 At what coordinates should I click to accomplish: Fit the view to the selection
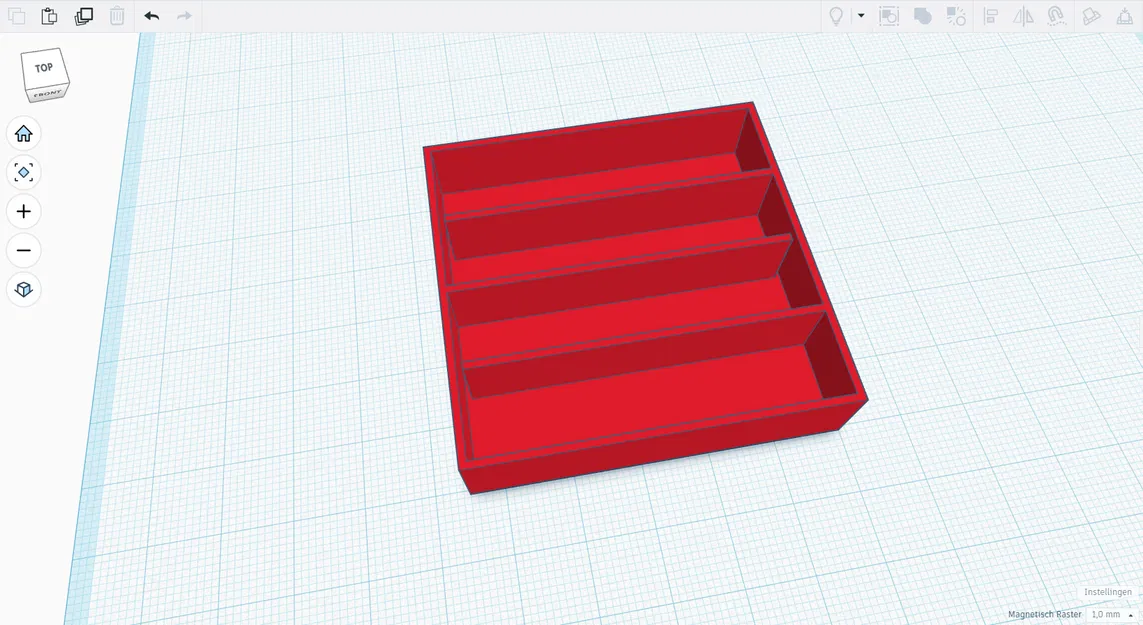point(23,172)
